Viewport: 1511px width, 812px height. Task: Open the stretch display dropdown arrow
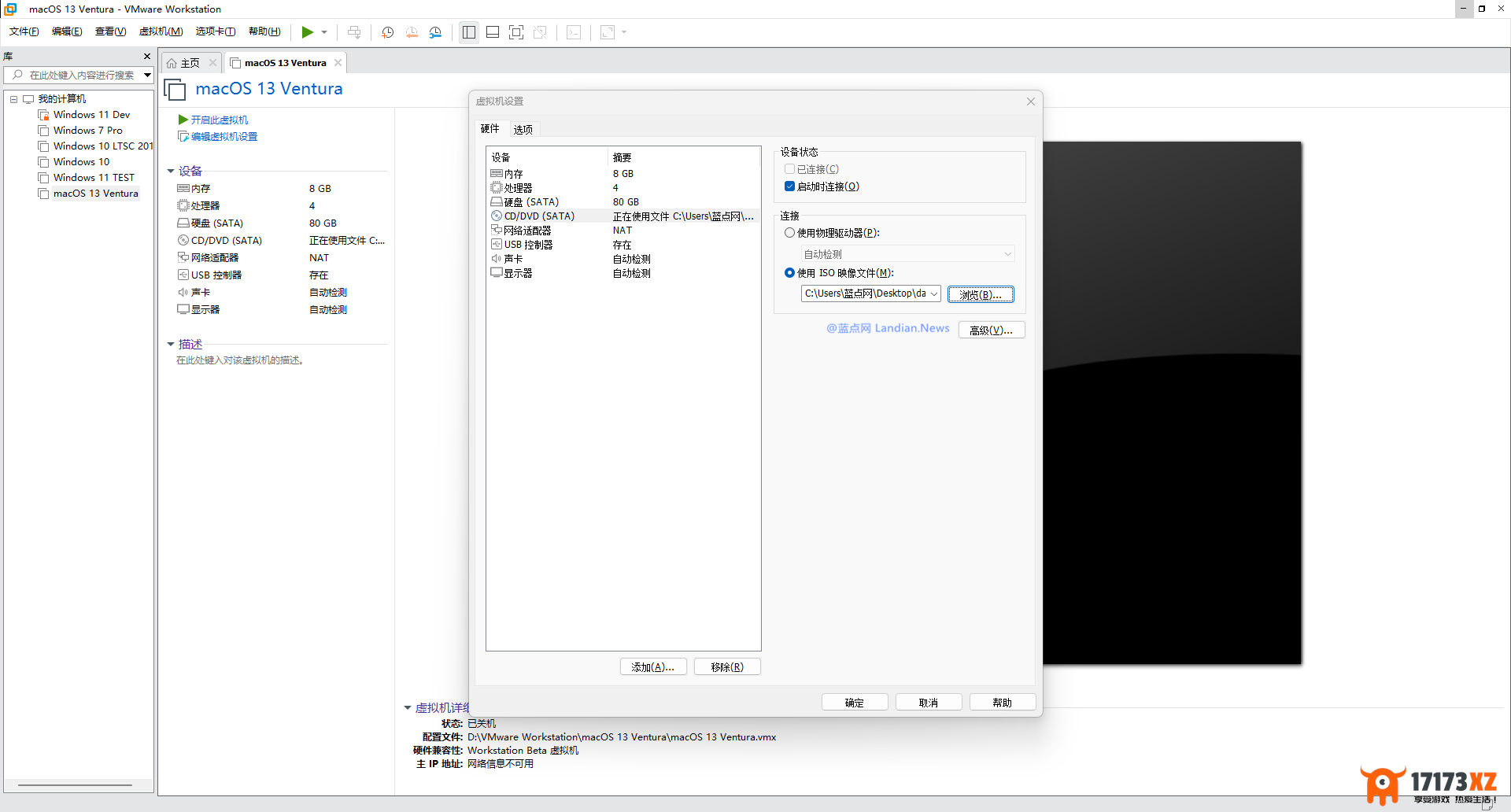pyautogui.click(x=624, y=32)
